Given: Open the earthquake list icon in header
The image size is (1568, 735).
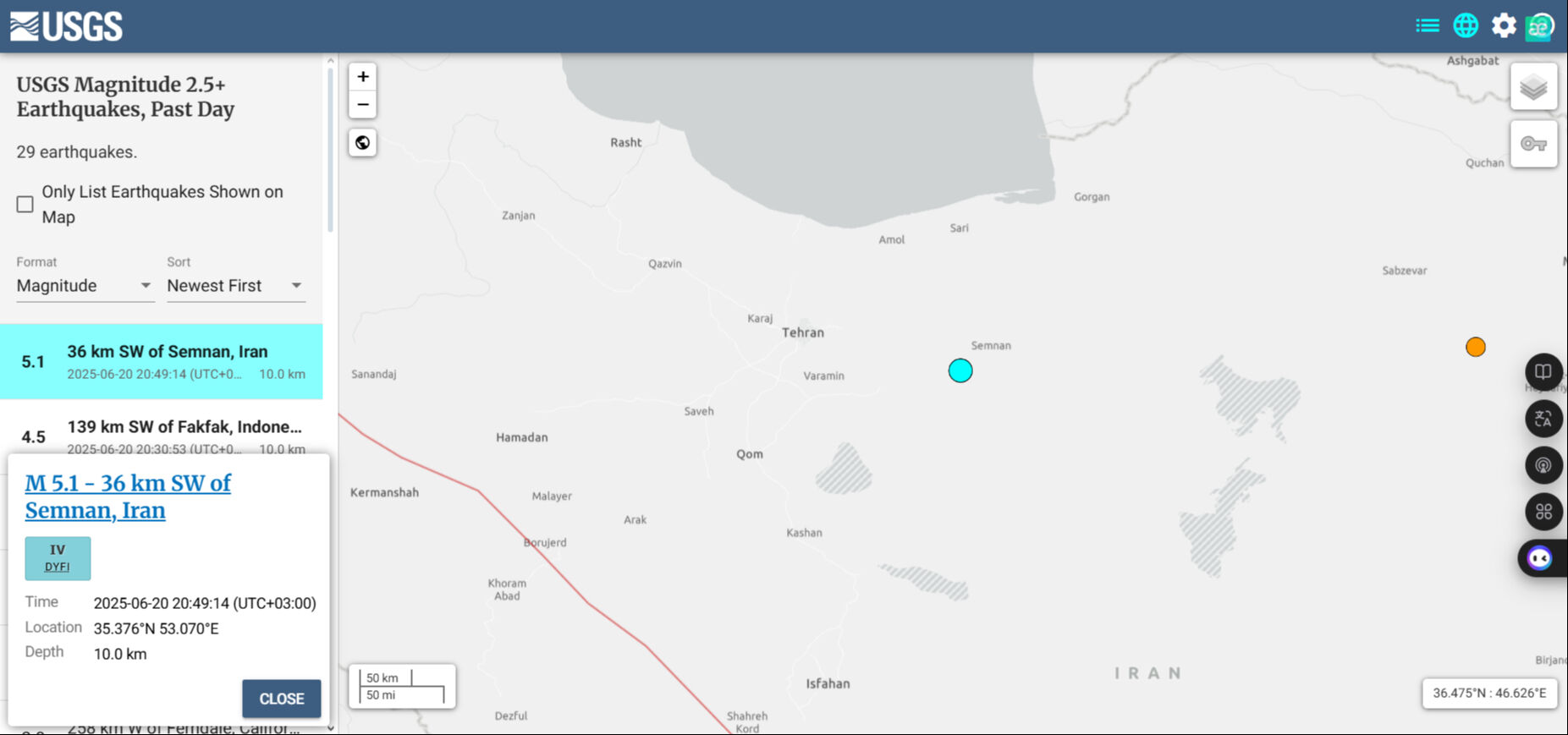Looking at the screenshot, I should point(1428,25).
